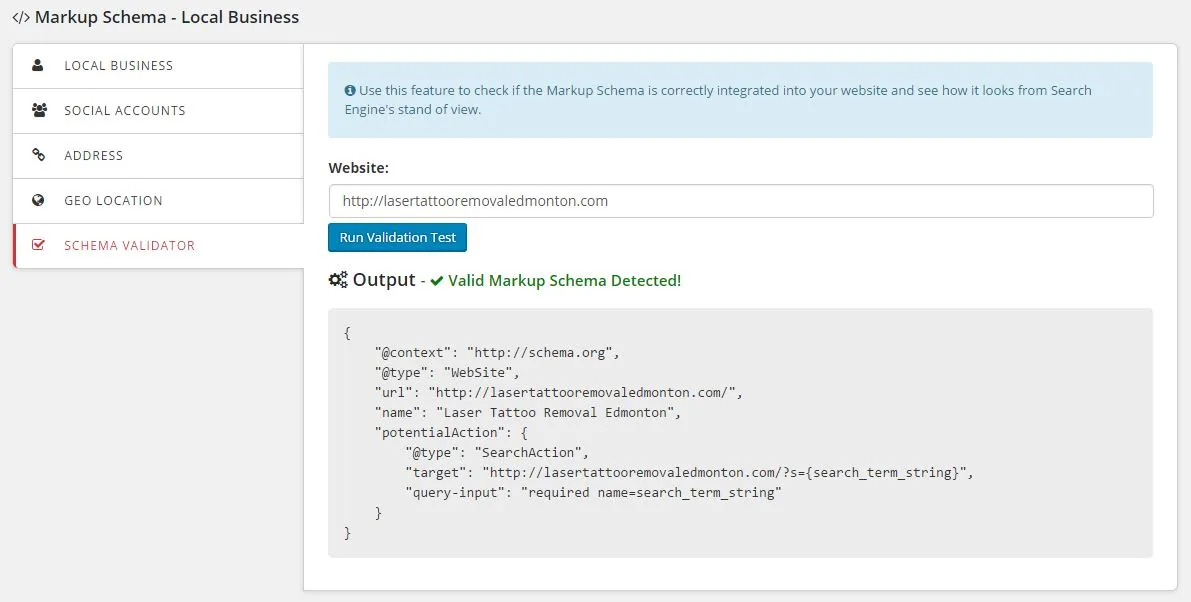Go to the Geo Location tab

coord(158,200)
